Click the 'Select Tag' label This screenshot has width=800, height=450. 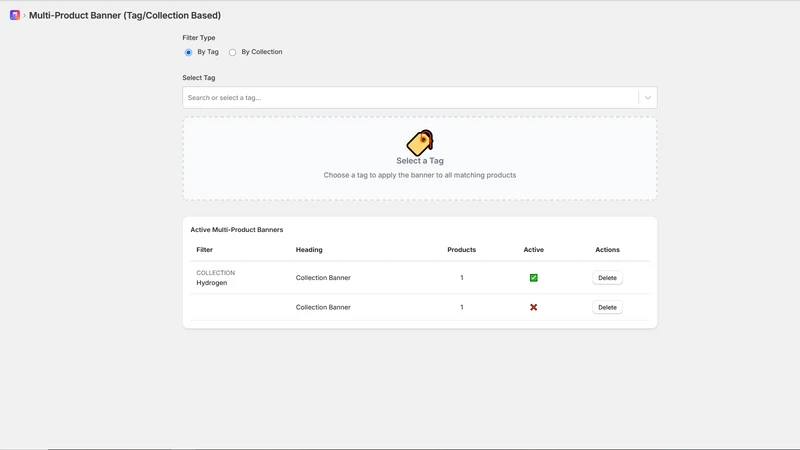[199, 78]
